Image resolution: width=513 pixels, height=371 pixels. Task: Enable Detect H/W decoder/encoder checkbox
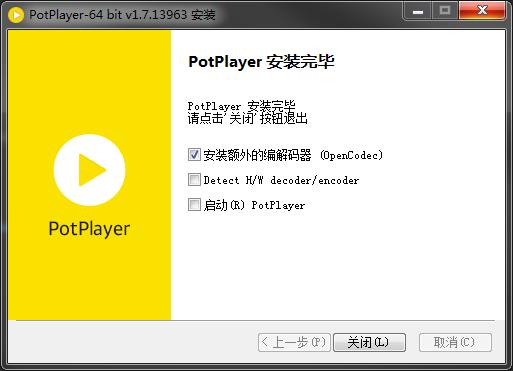point(194,180)
